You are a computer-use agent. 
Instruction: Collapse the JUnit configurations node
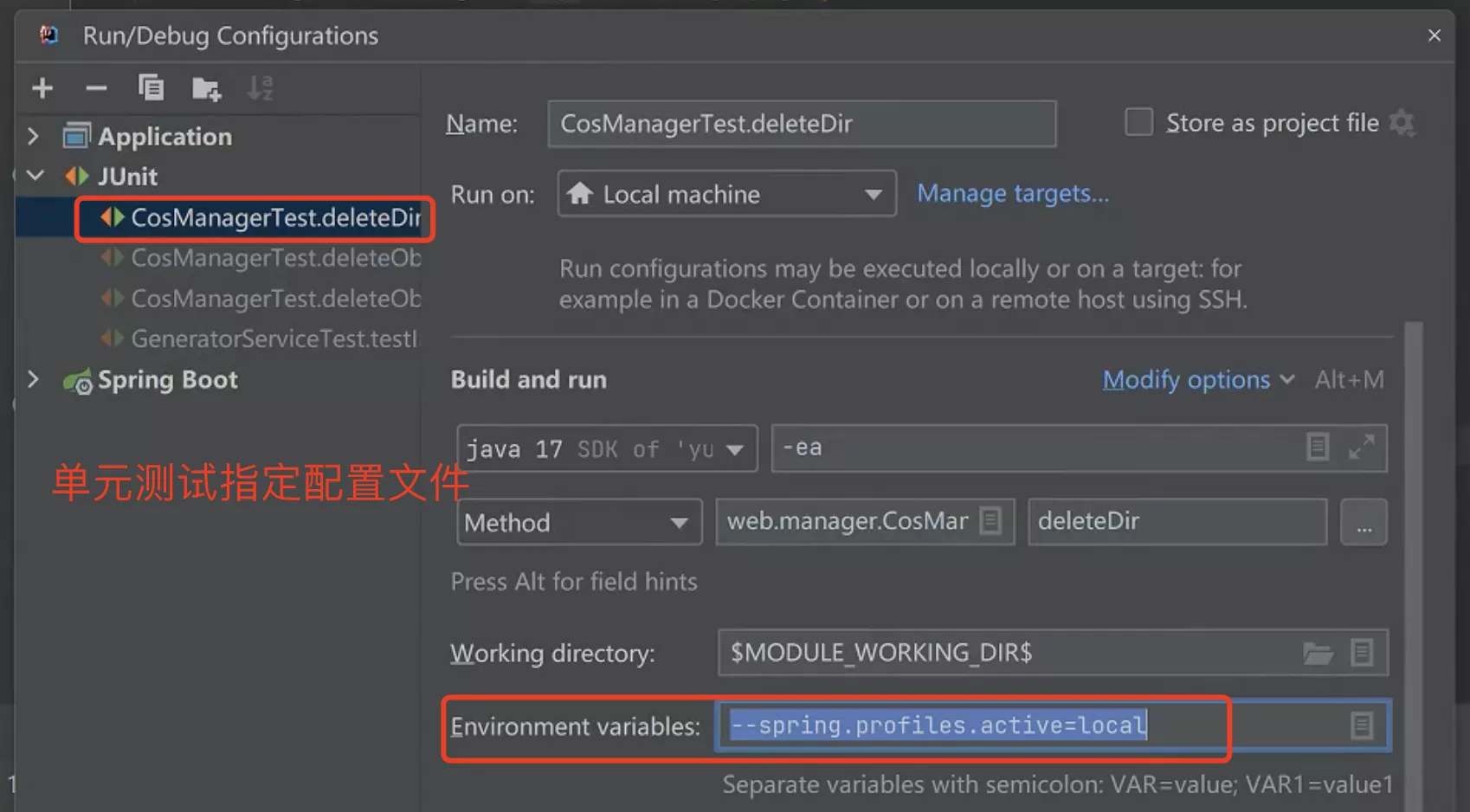(35, 176)
